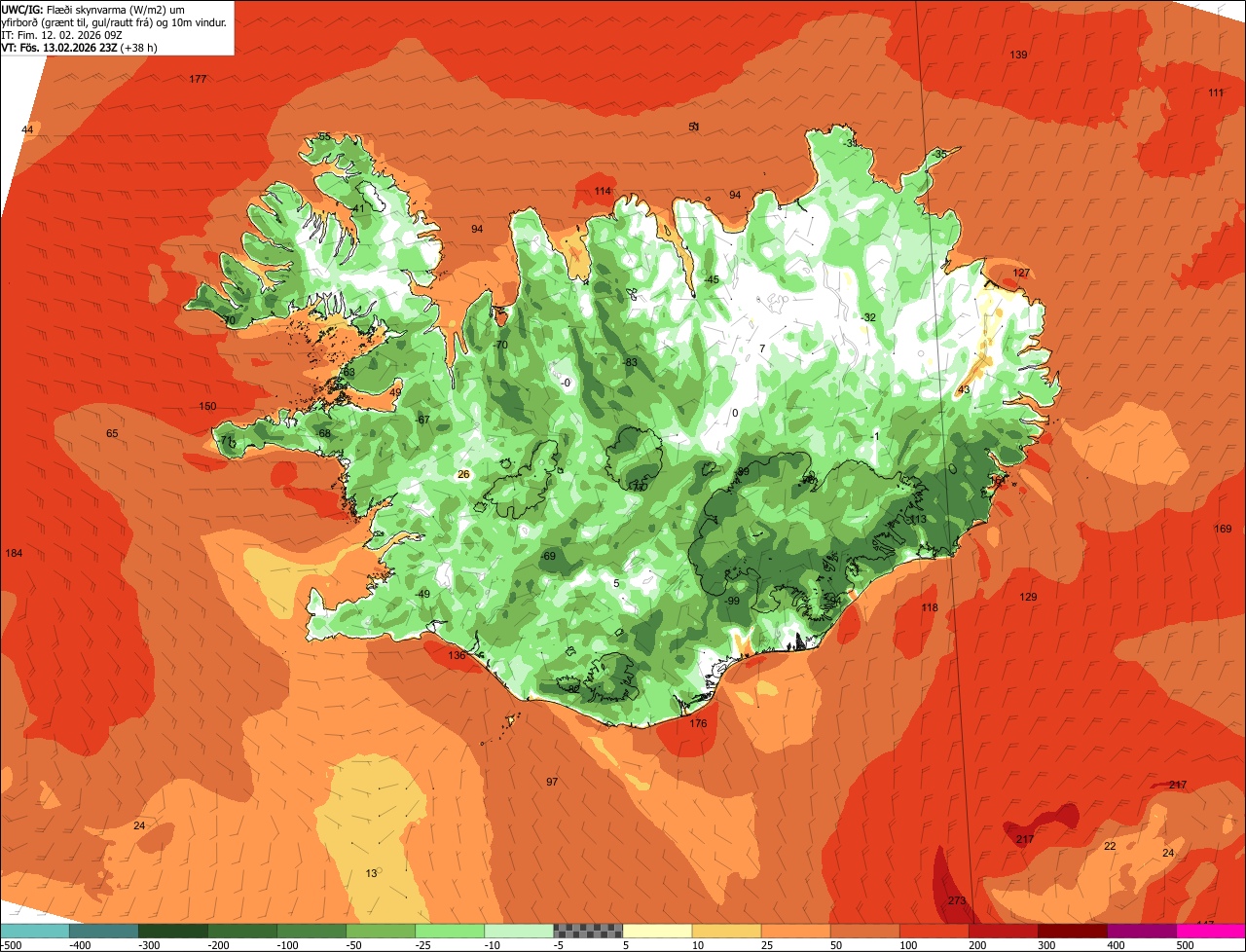The width and height of the screenshot is (1246, 952).
Task: Click the map value -83 over the highlands
Action: [629, 362]
